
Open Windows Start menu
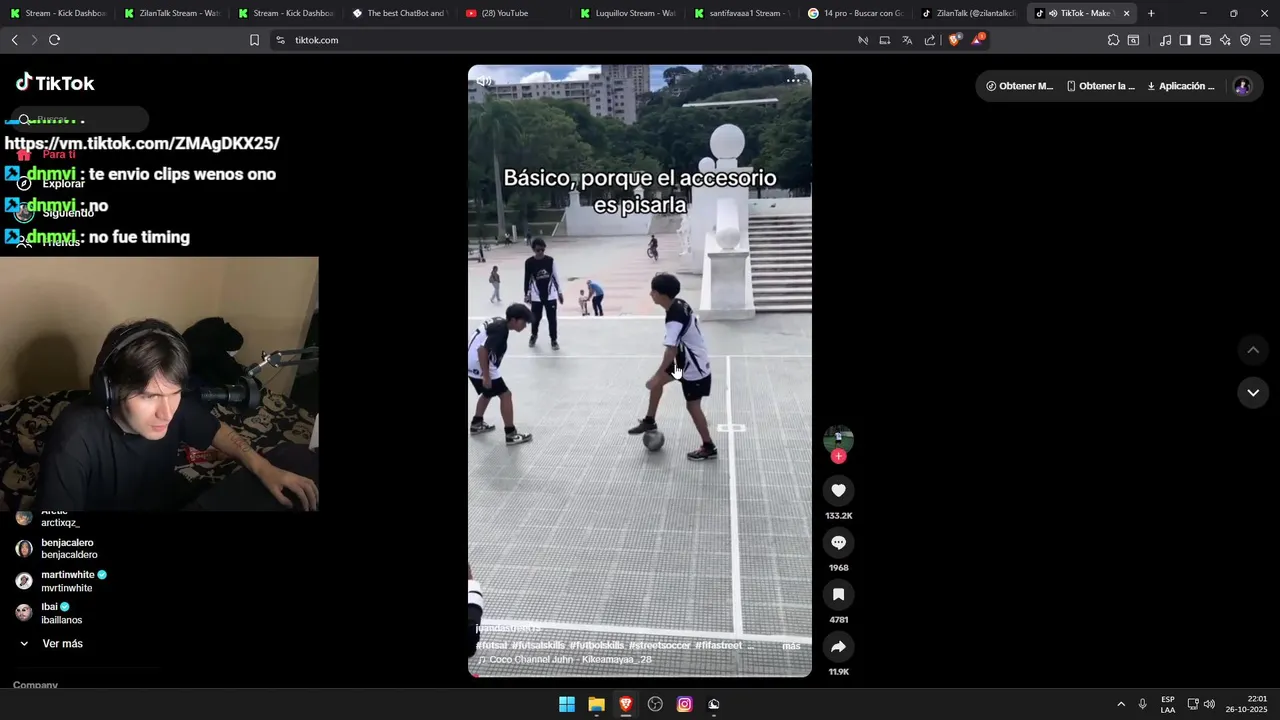pyautogui.click(x=567, y=704)
